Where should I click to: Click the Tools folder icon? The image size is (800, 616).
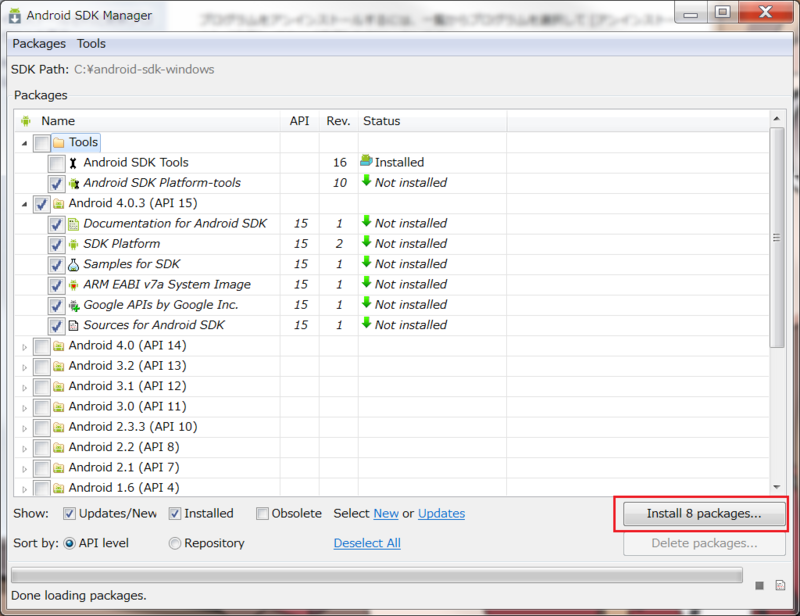click(59, 142)
